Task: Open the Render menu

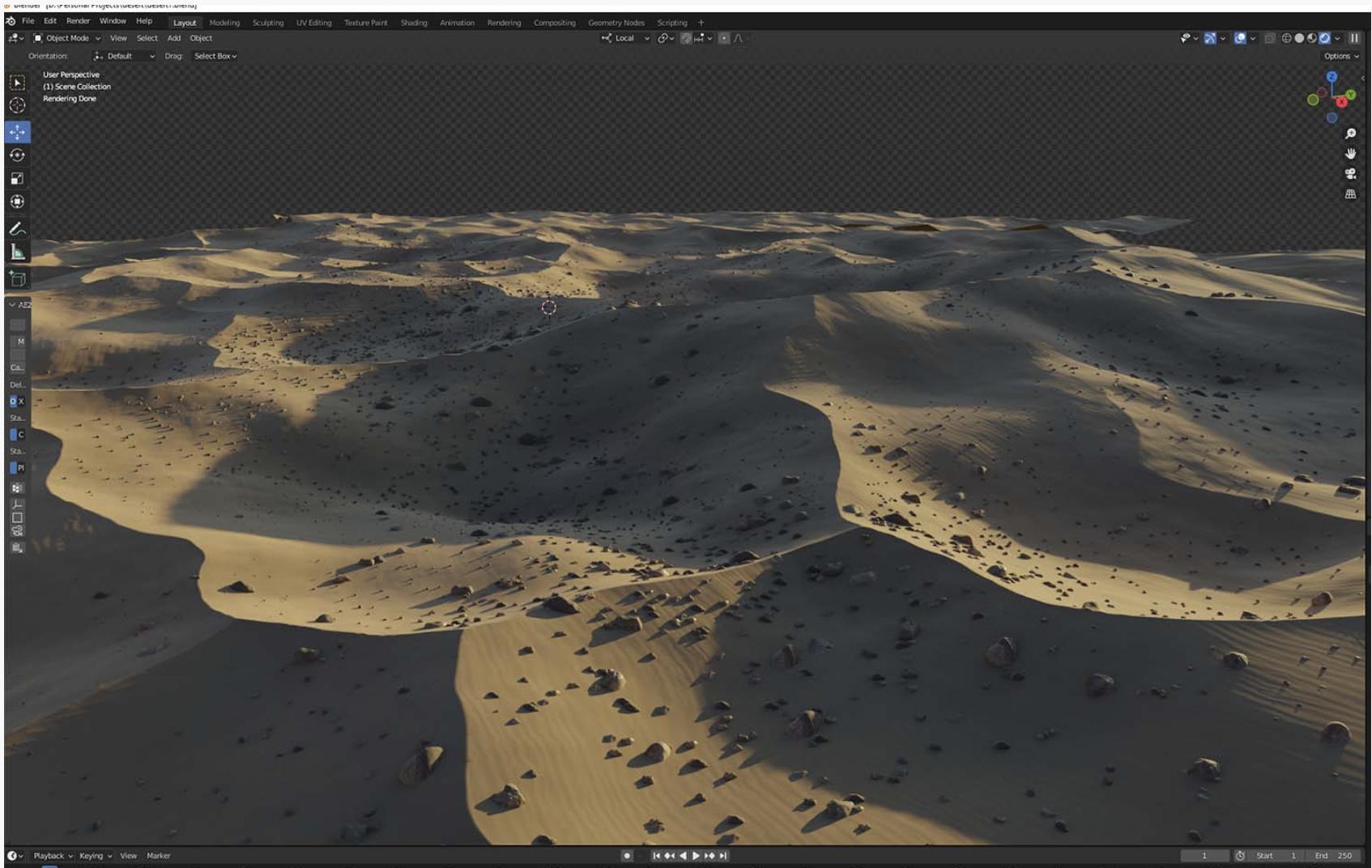Action: pyautogui.click(x=78, y=21)
